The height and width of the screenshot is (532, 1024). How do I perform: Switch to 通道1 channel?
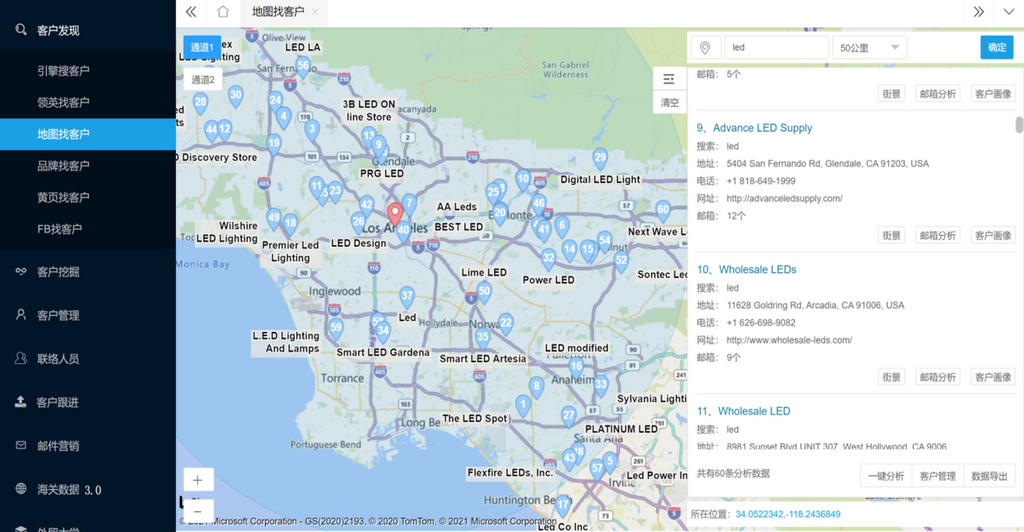click(x=202, y=47)
